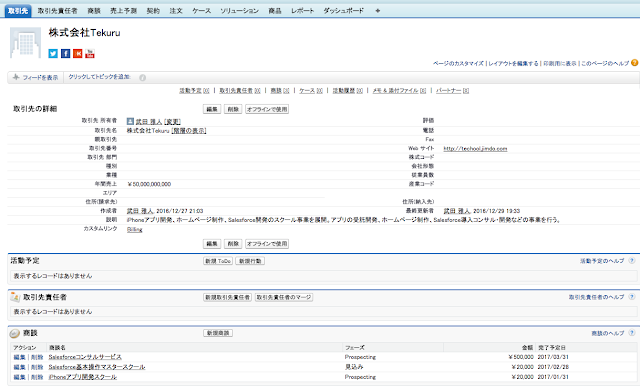
Task: Click the 新規商談 button
Action: click(x=218, y=333)
